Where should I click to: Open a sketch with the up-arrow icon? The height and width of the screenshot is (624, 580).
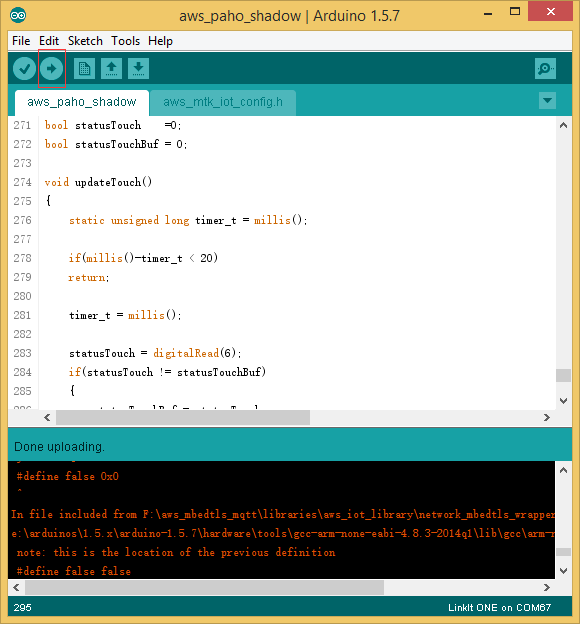[111, 68]
